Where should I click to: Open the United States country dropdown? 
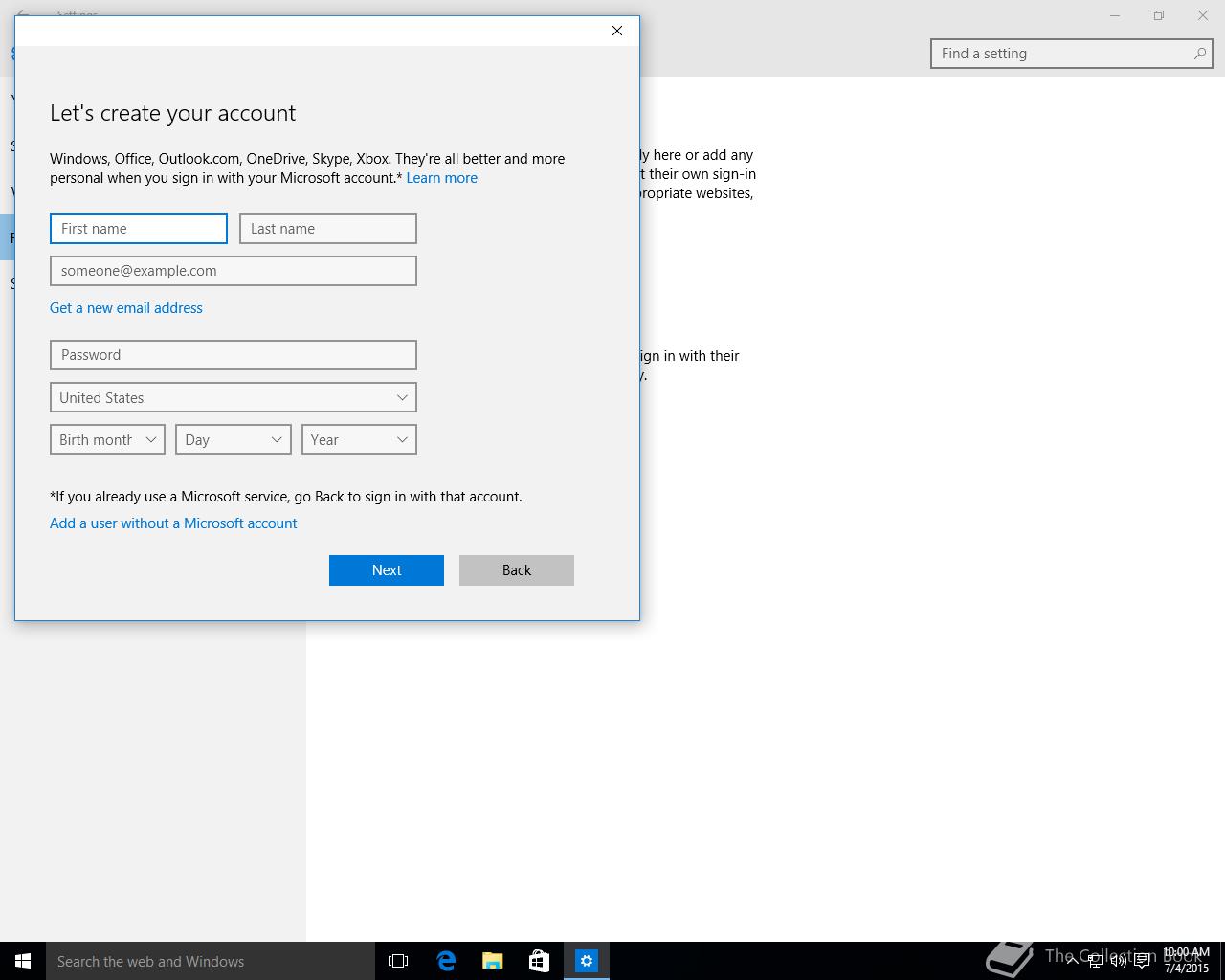click(234, 397)
